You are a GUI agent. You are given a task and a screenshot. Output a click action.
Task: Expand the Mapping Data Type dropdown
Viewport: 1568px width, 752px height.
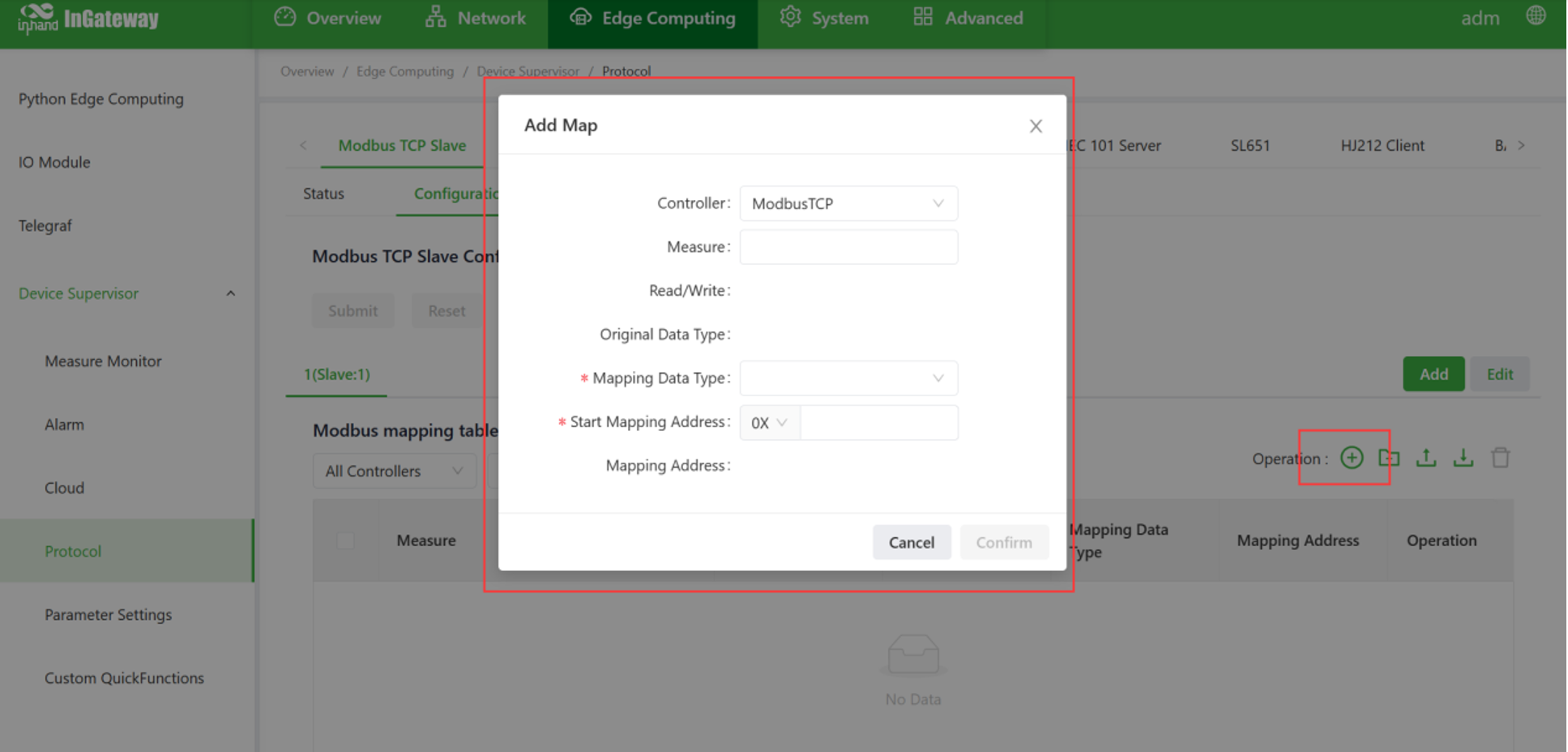[848, 378]
